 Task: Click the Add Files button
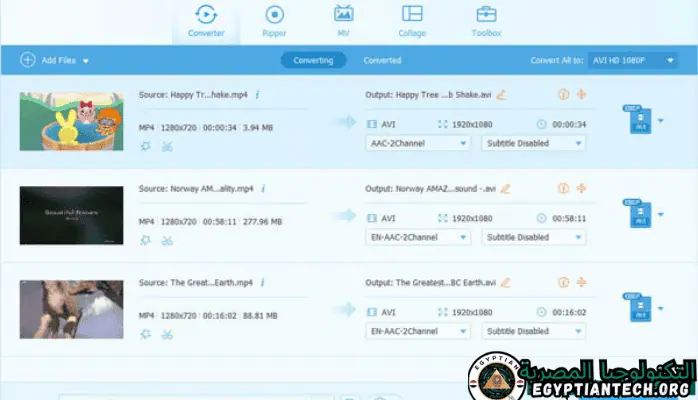point(55,60)
